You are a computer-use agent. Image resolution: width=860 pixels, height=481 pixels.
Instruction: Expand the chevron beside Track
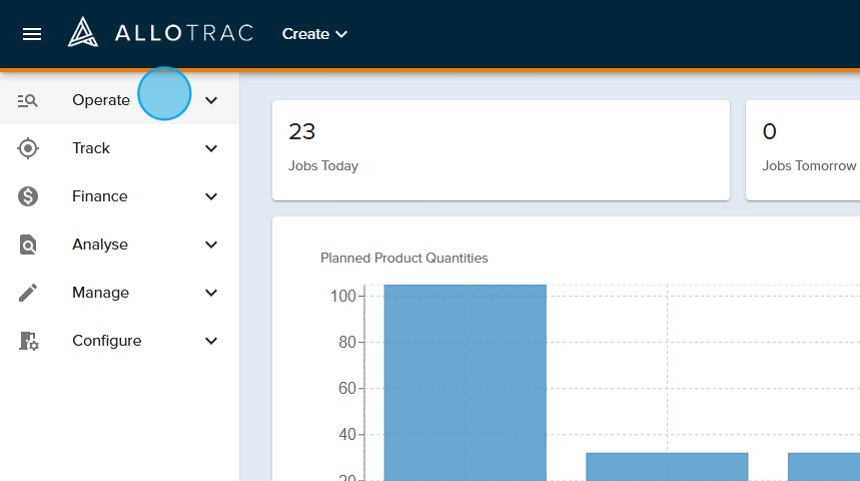[x=211, y=148]
